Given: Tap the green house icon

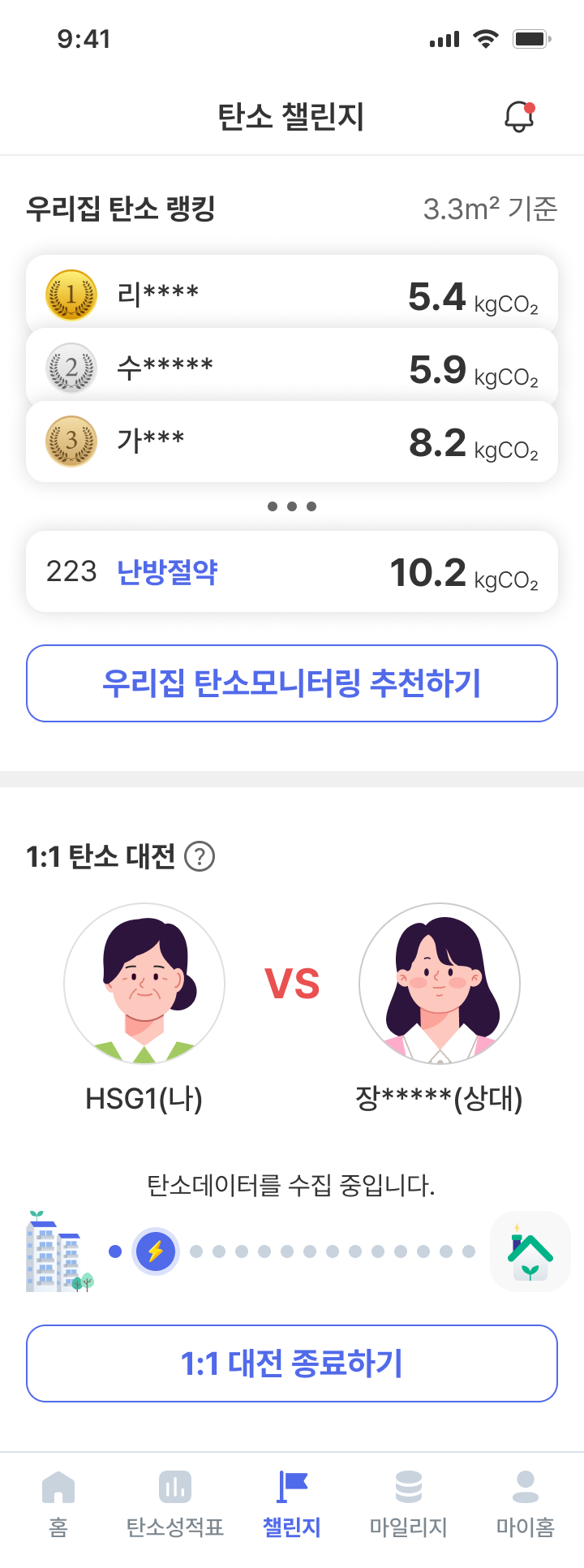Looking at the screenshot, I should click(530, 1251).
